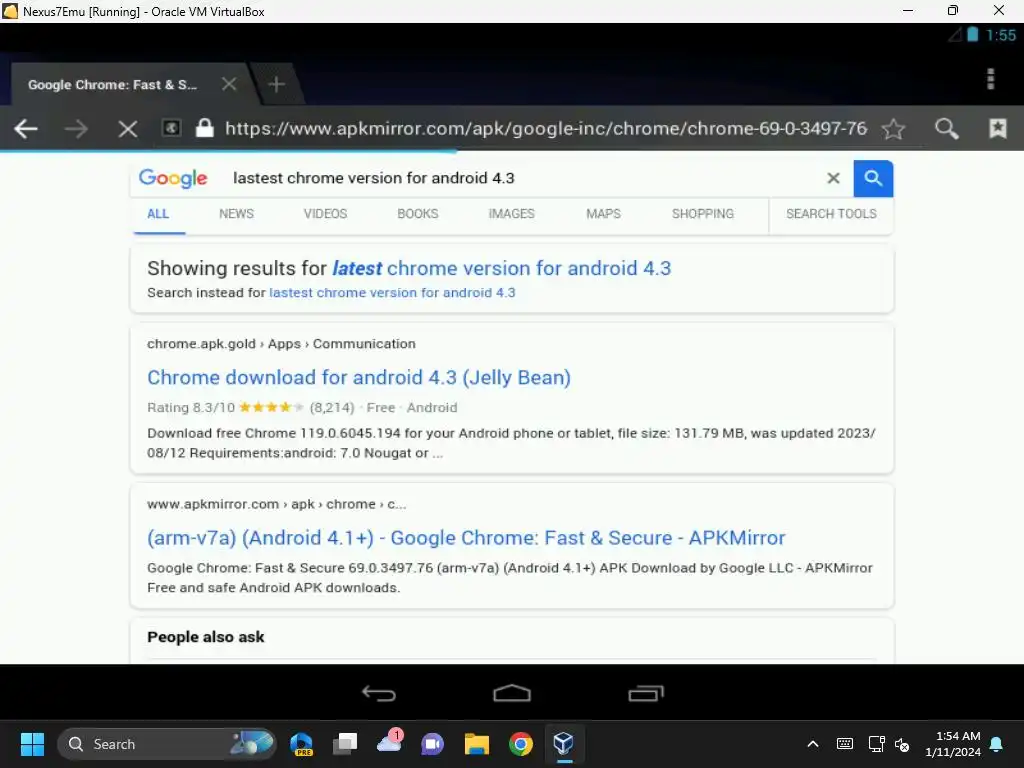Open a new browser tab with plus
Screen dimensions: 1024x768
276,84
